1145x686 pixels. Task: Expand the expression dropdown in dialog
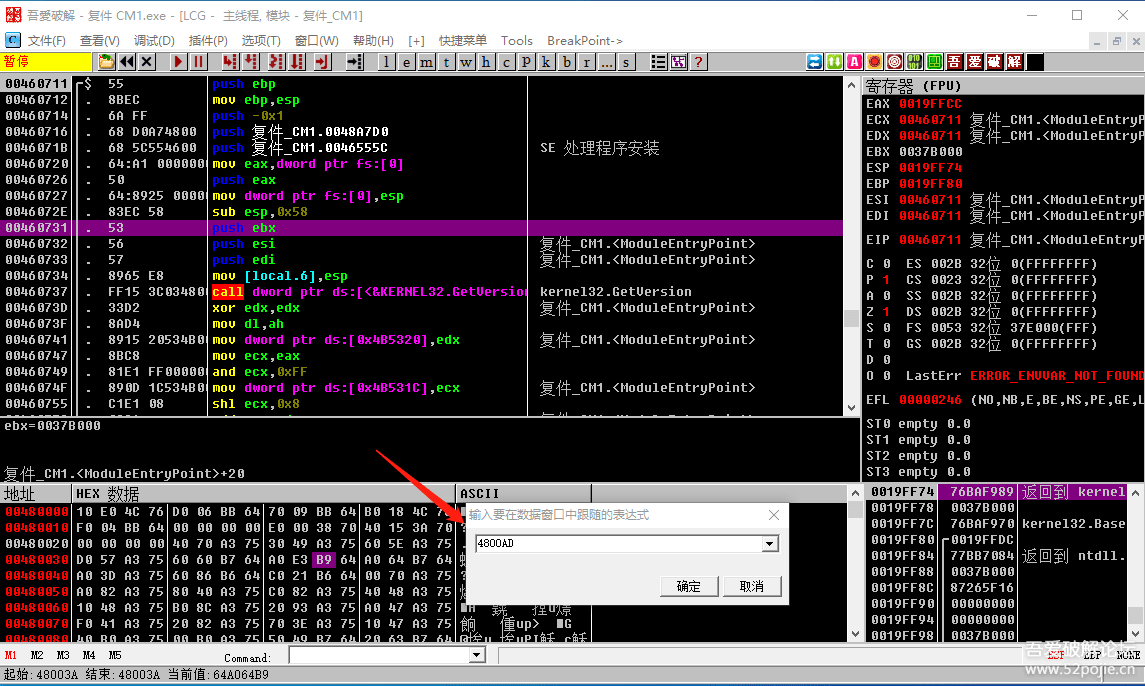[769, 544]
